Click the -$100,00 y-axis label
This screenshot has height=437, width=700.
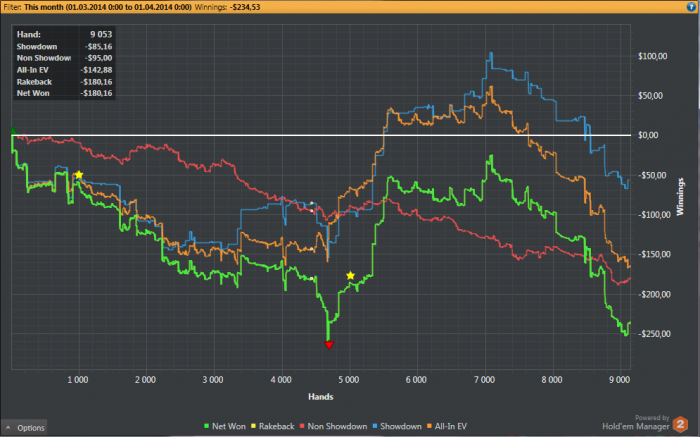654,215
